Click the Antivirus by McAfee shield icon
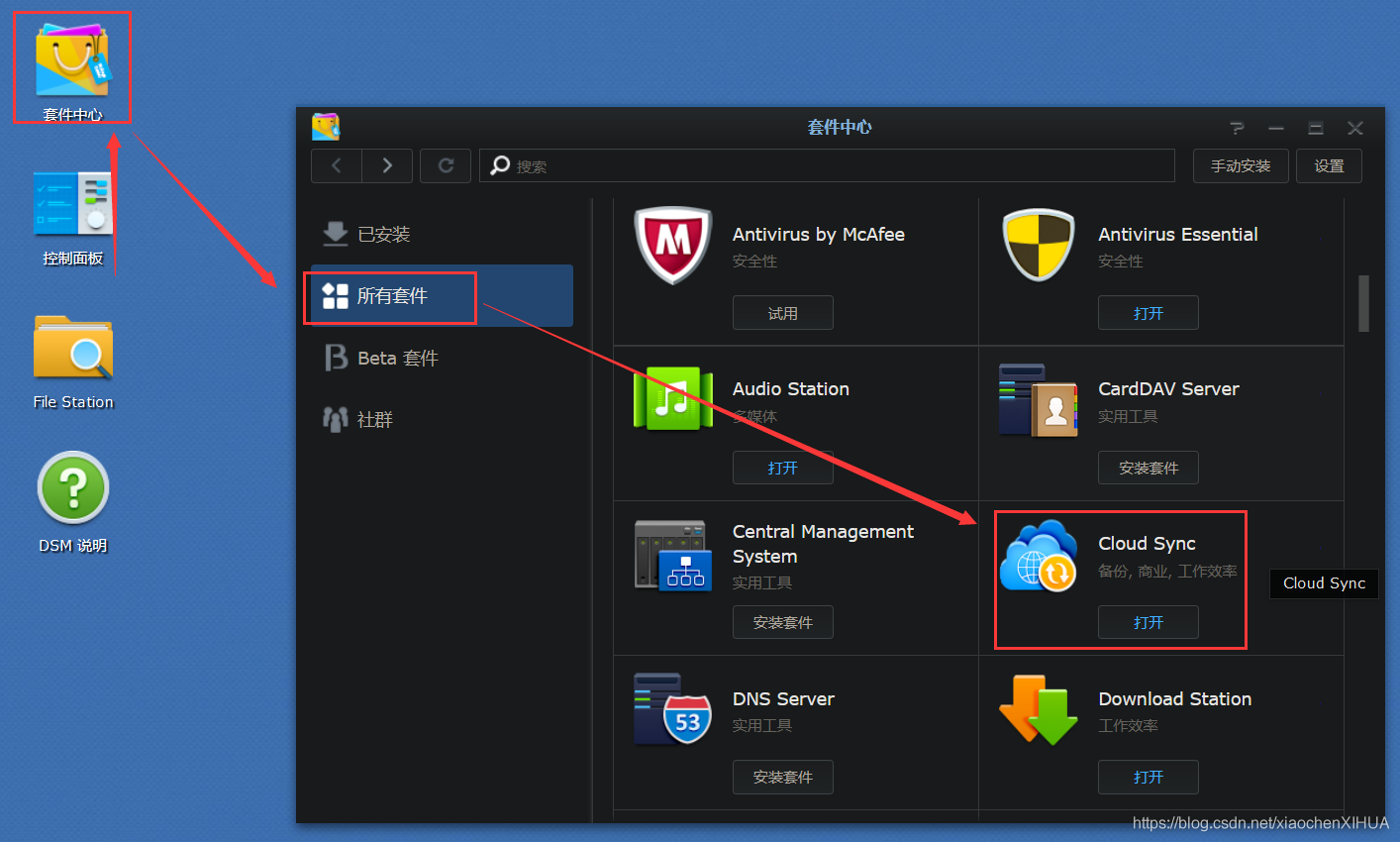The width and height of the screenshot is (1400, 842). click(x=673, y=245)
